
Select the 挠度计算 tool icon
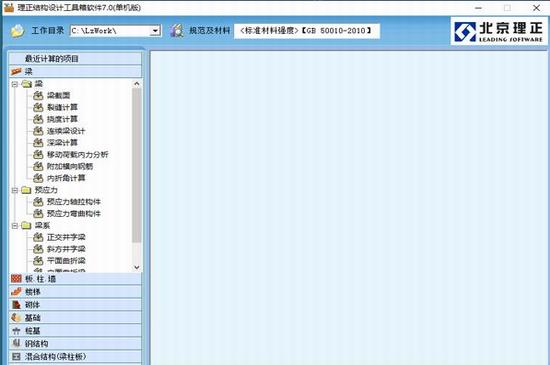point(38,119)
